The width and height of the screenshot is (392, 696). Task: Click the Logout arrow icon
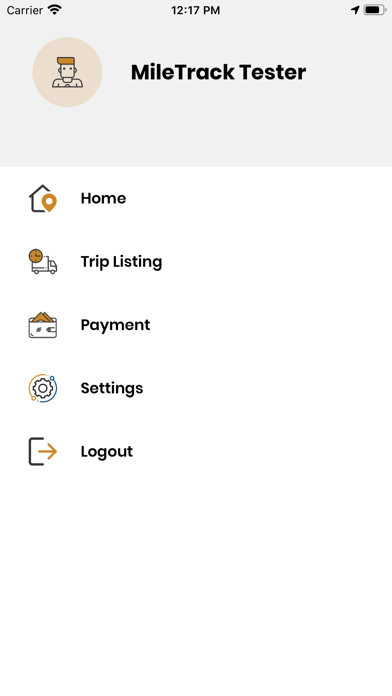click(x=43, y=451)
